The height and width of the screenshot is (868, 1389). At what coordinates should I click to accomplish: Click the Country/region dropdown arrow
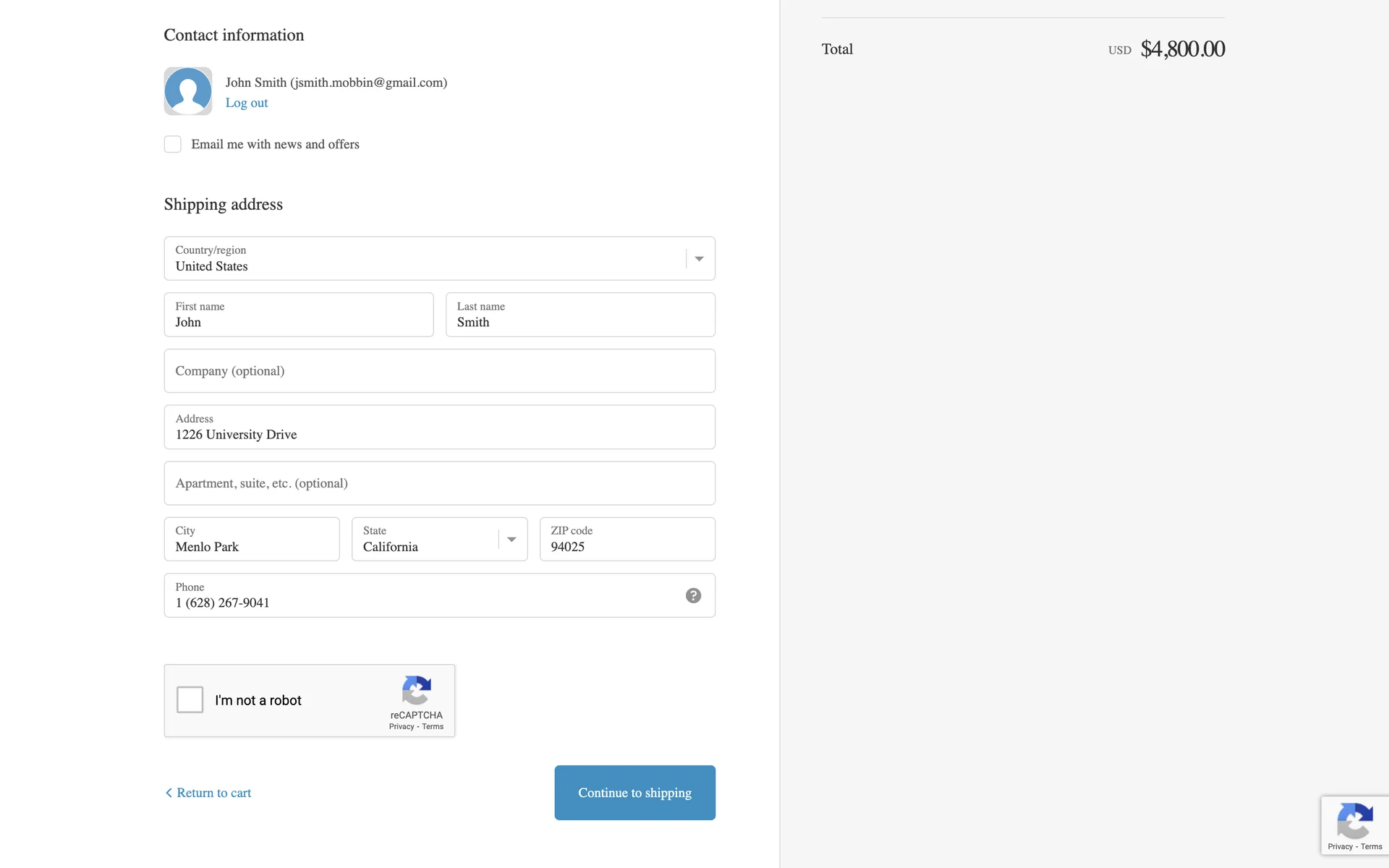699,259
